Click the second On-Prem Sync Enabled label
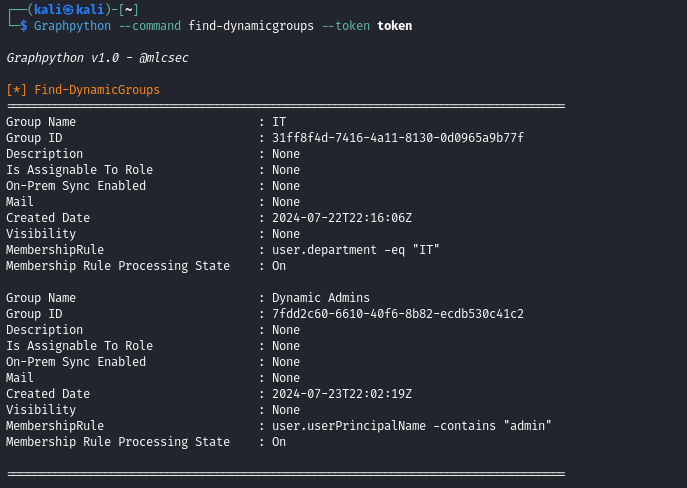687x488 pixels. tap(76, 362)
